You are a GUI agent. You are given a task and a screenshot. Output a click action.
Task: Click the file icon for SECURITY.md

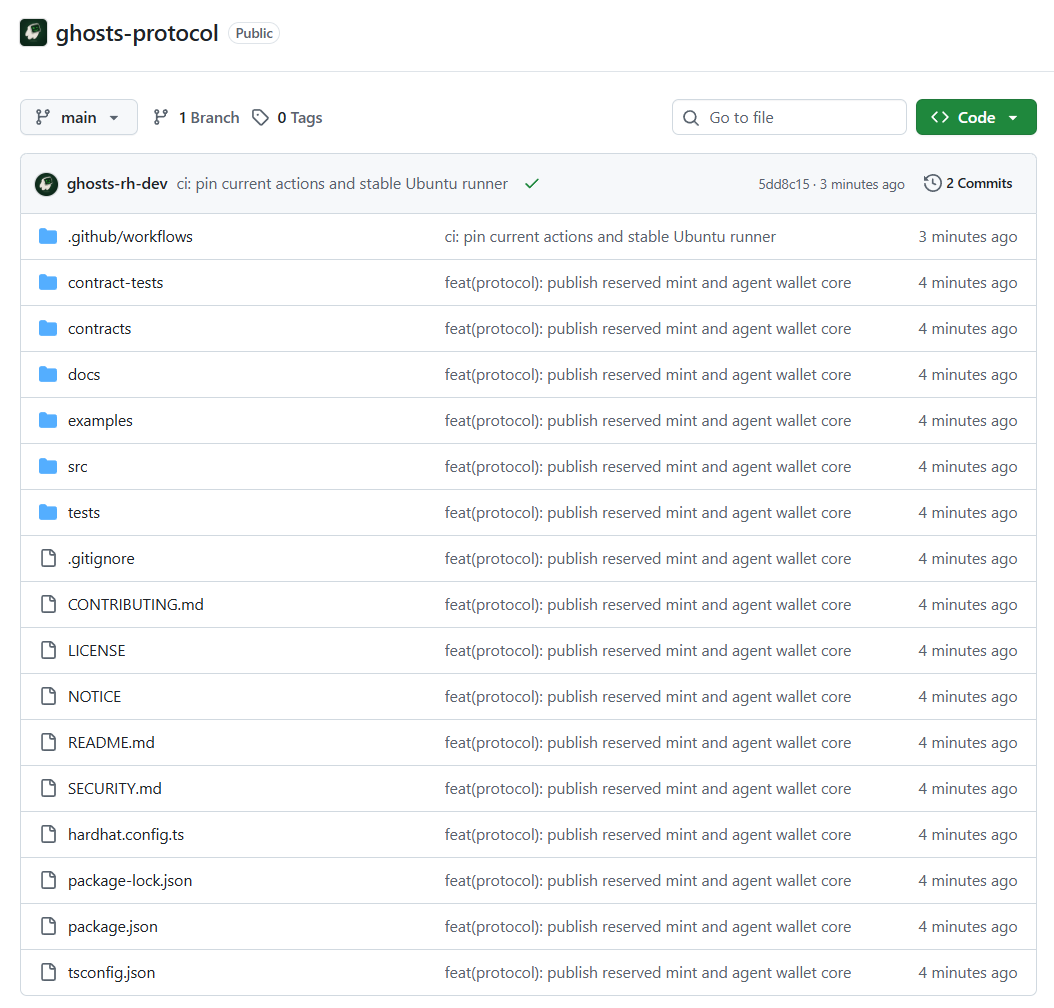(x=48, y=788)
